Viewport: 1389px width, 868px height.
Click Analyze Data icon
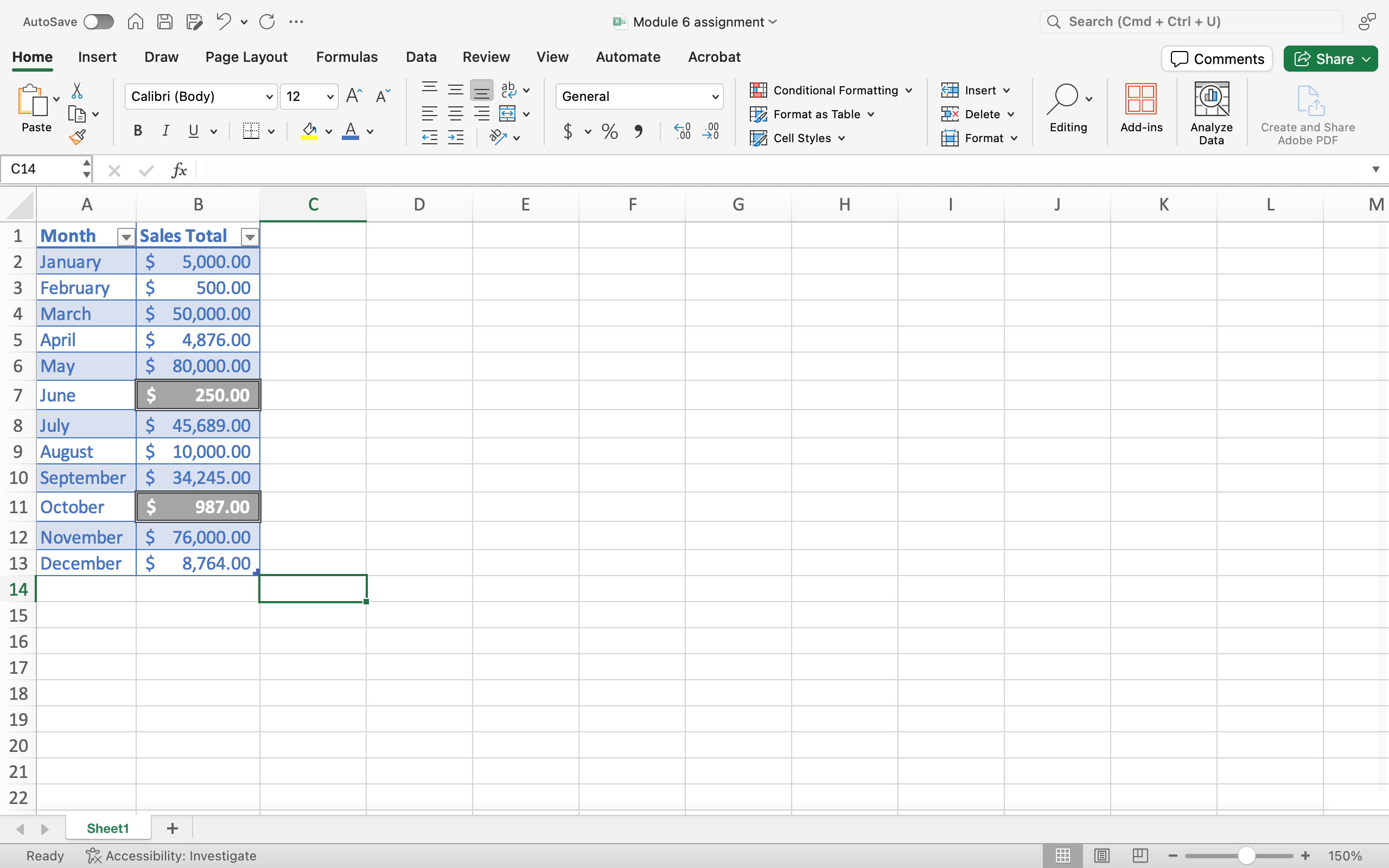click(x=1211, y=112)
